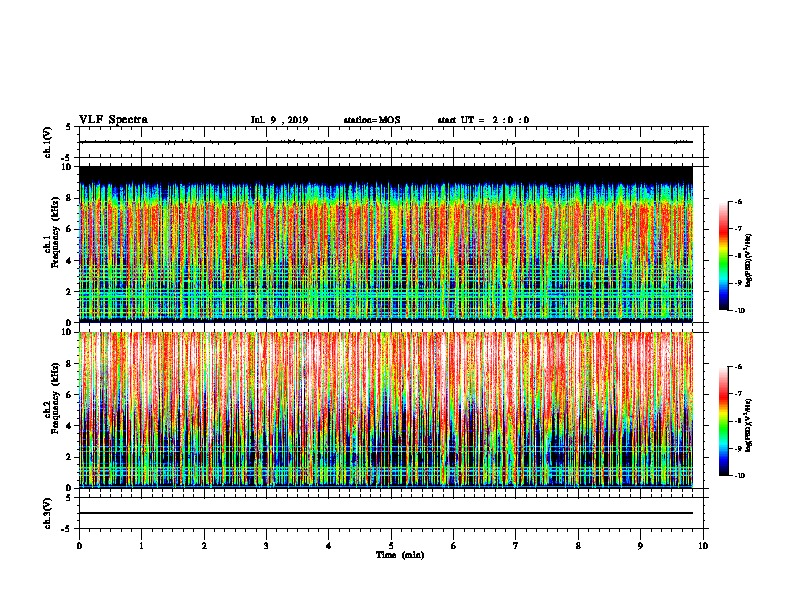
Task: Click the "5" tick label of ch.1(V) axis
Action: click(69, 127)
